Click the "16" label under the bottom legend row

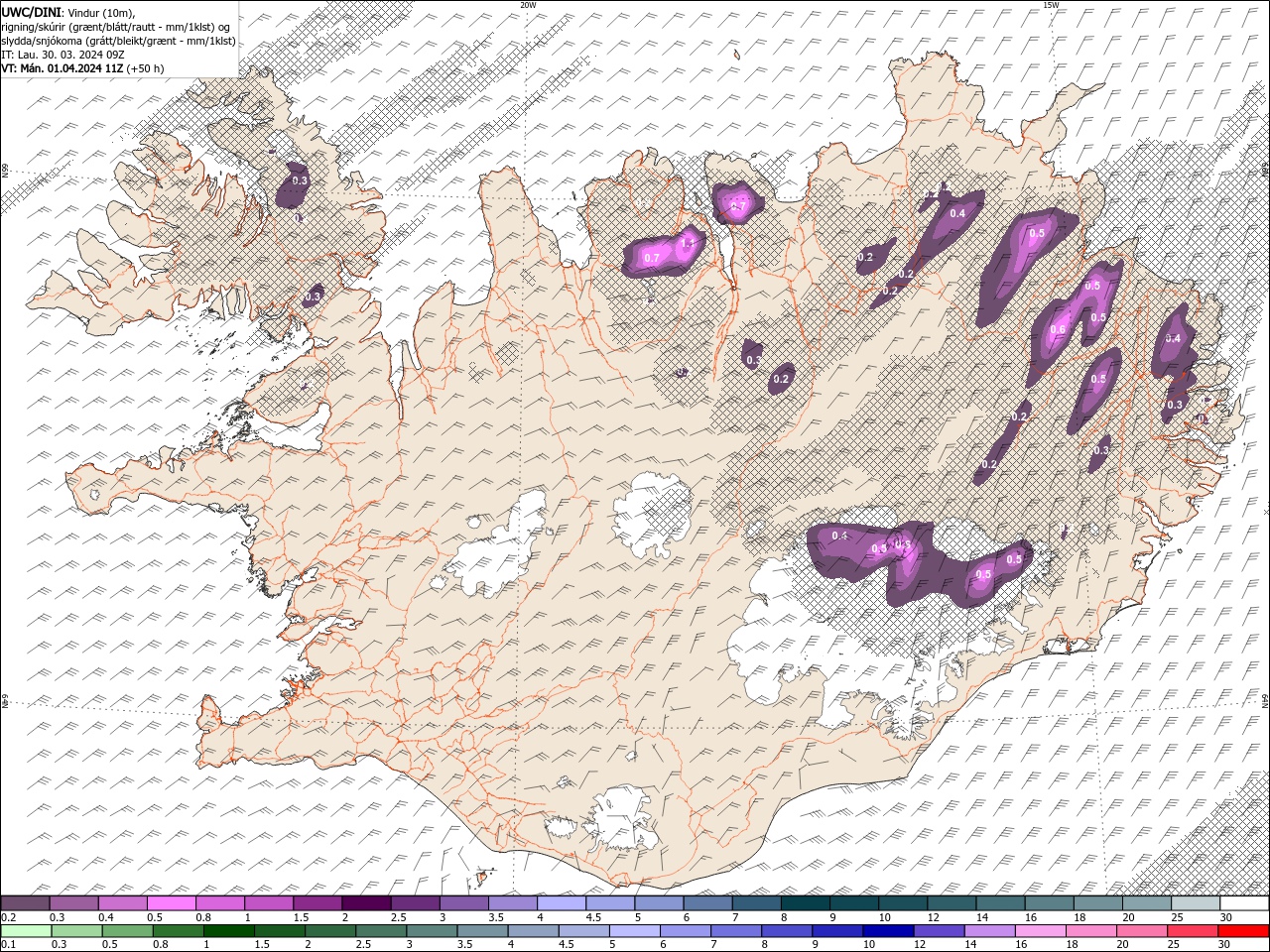tap(1021, 944)
